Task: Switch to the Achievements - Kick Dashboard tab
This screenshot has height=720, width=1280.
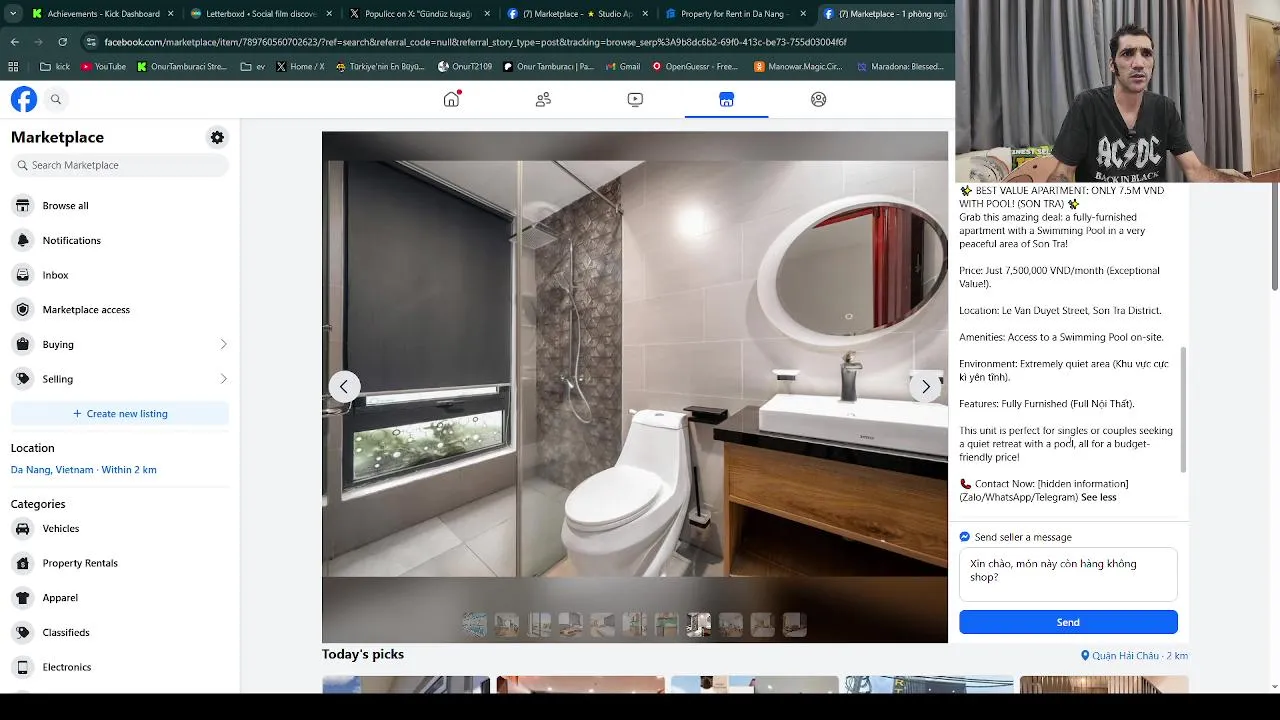Action: pos(103,14)
